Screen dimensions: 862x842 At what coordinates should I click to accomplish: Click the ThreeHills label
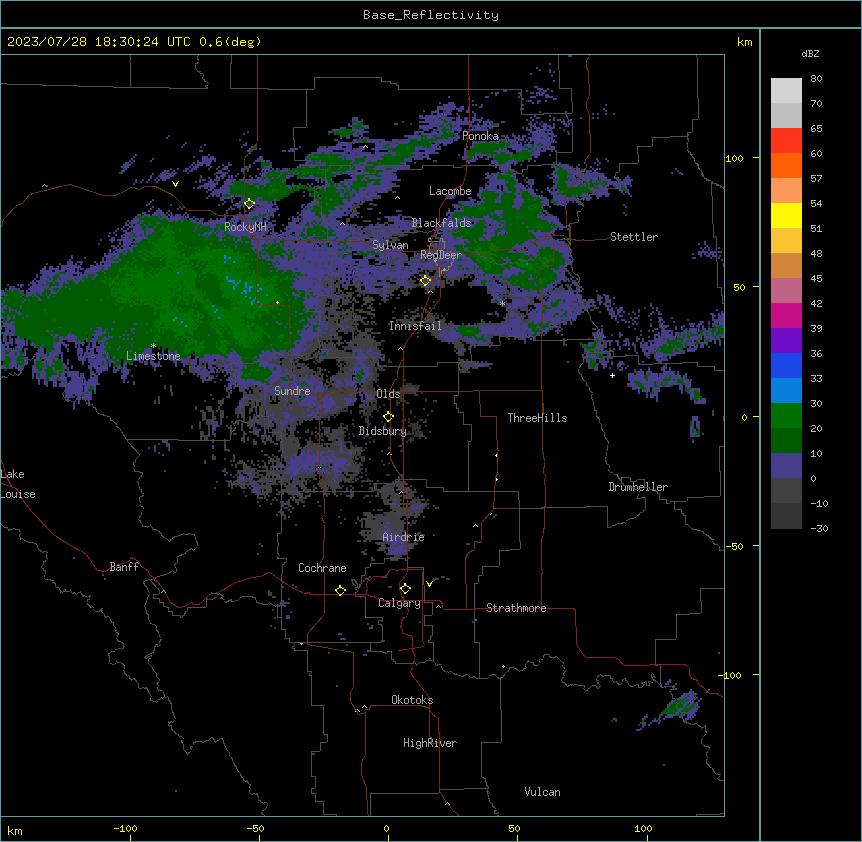point(538,418)
